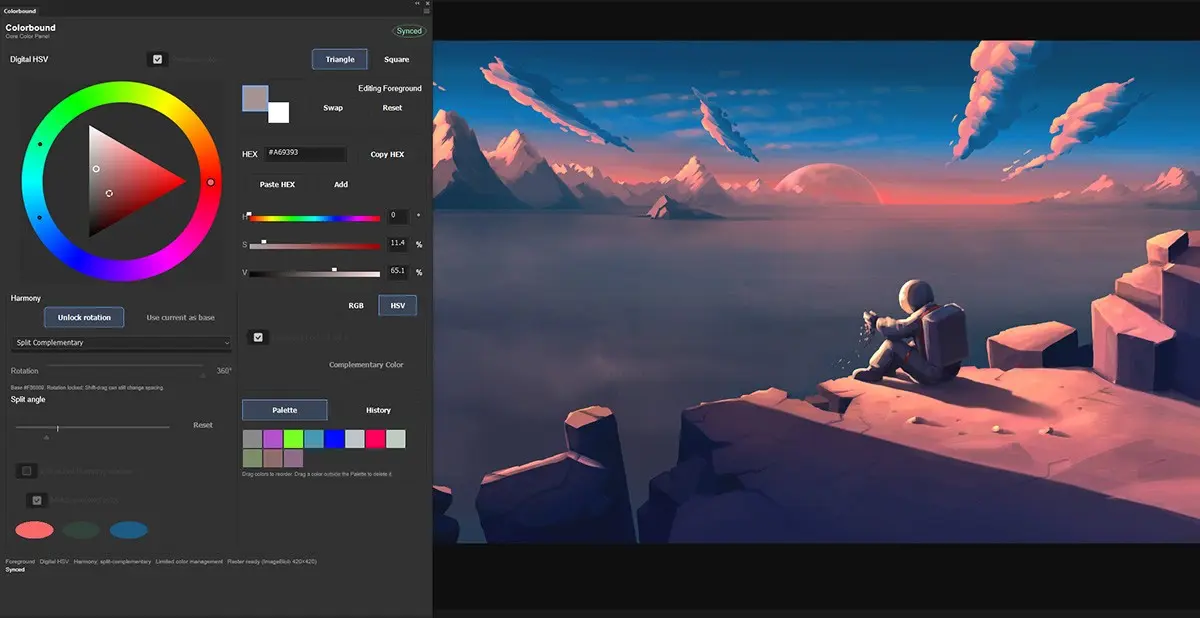Viewport: 1200px width, 618px height.
Task: Click the Saturation value field showing 11.4
Action: pos(398,243)
